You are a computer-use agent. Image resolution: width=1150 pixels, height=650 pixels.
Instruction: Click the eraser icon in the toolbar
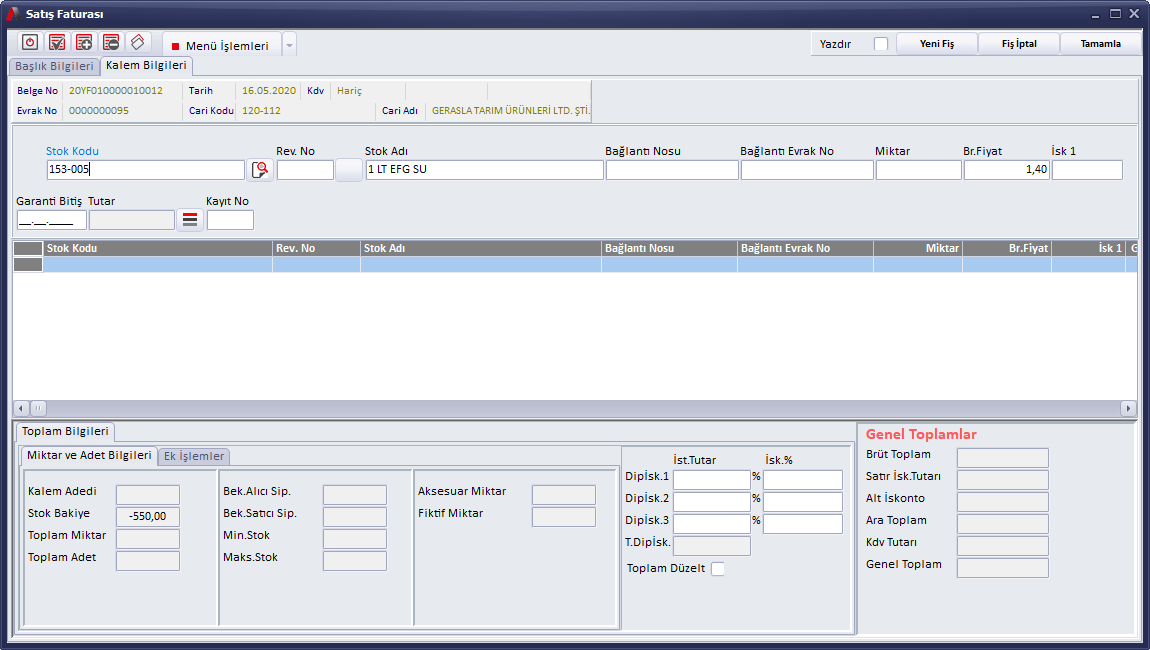[x=138, y=43]
